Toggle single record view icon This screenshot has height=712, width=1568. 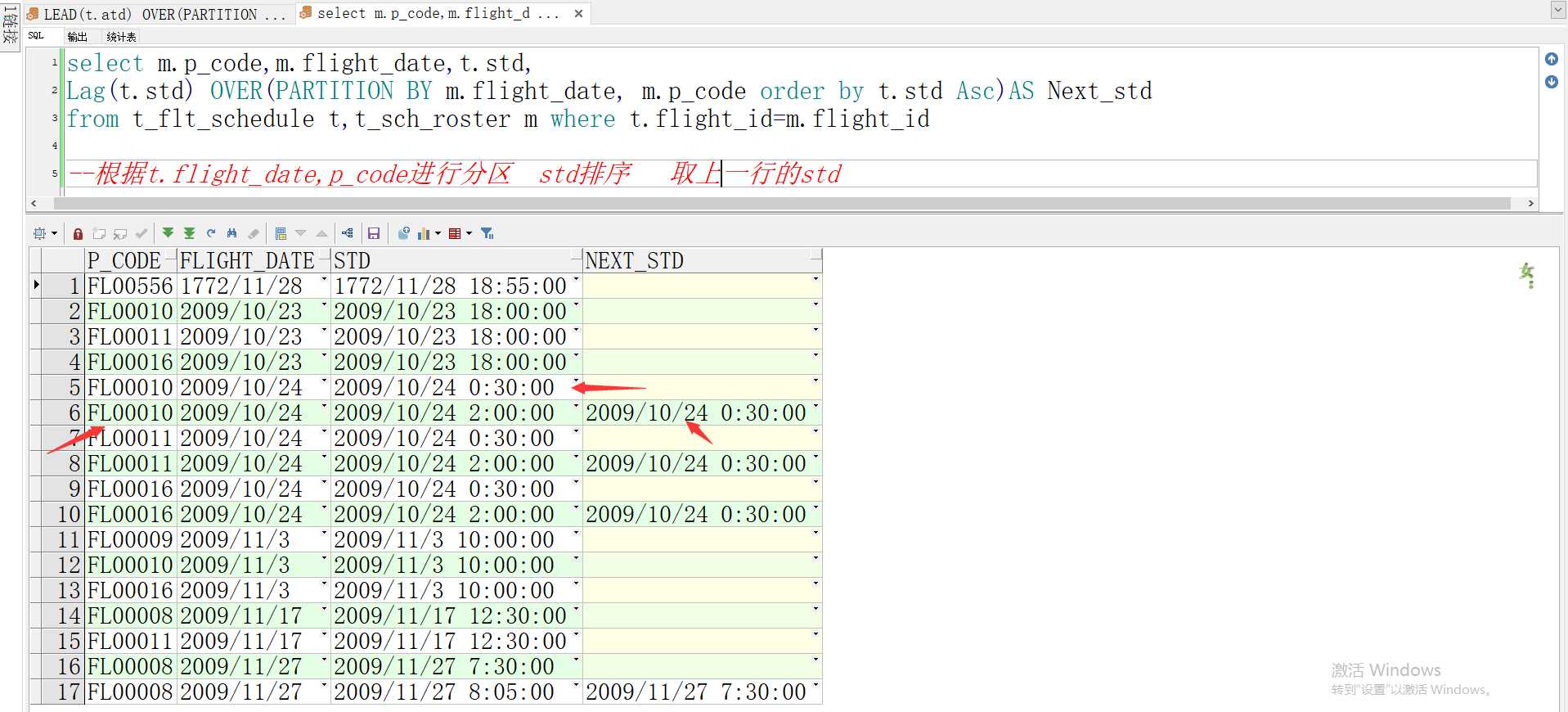[x=281, y=233]
